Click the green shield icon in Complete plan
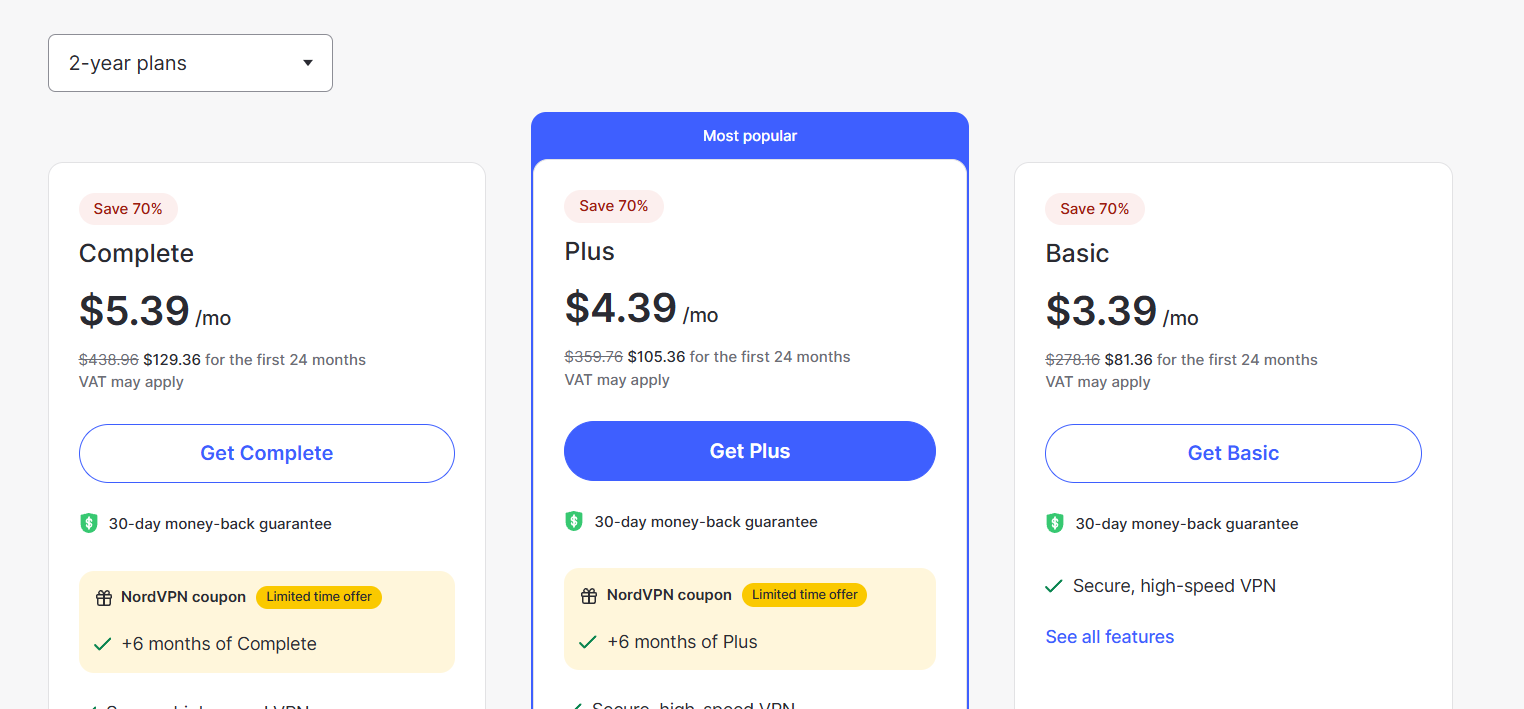The height and width of the screenshot is (709, 1524). 89,523
